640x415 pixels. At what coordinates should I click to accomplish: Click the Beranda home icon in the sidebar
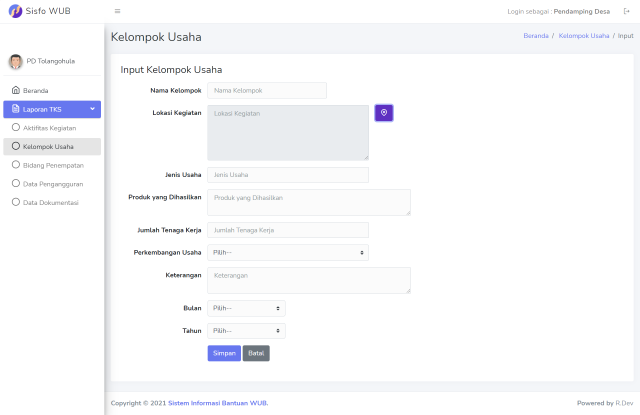pos(15,90)
